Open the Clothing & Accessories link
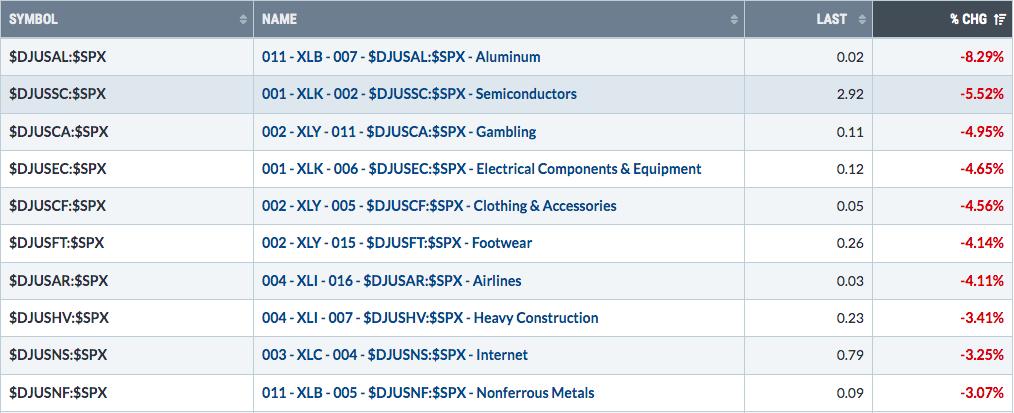 (x=439, y=206)
